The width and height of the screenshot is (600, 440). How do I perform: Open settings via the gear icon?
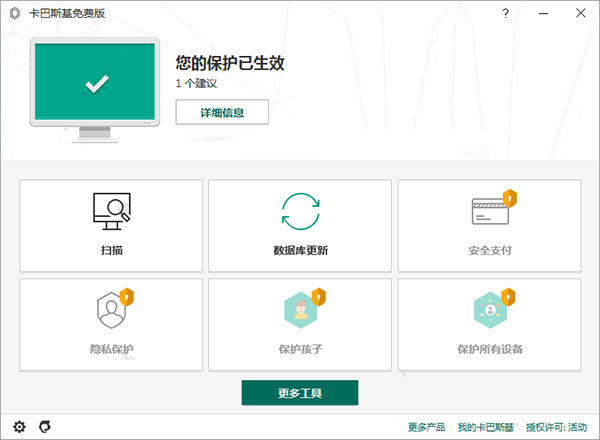coord(19,427)
